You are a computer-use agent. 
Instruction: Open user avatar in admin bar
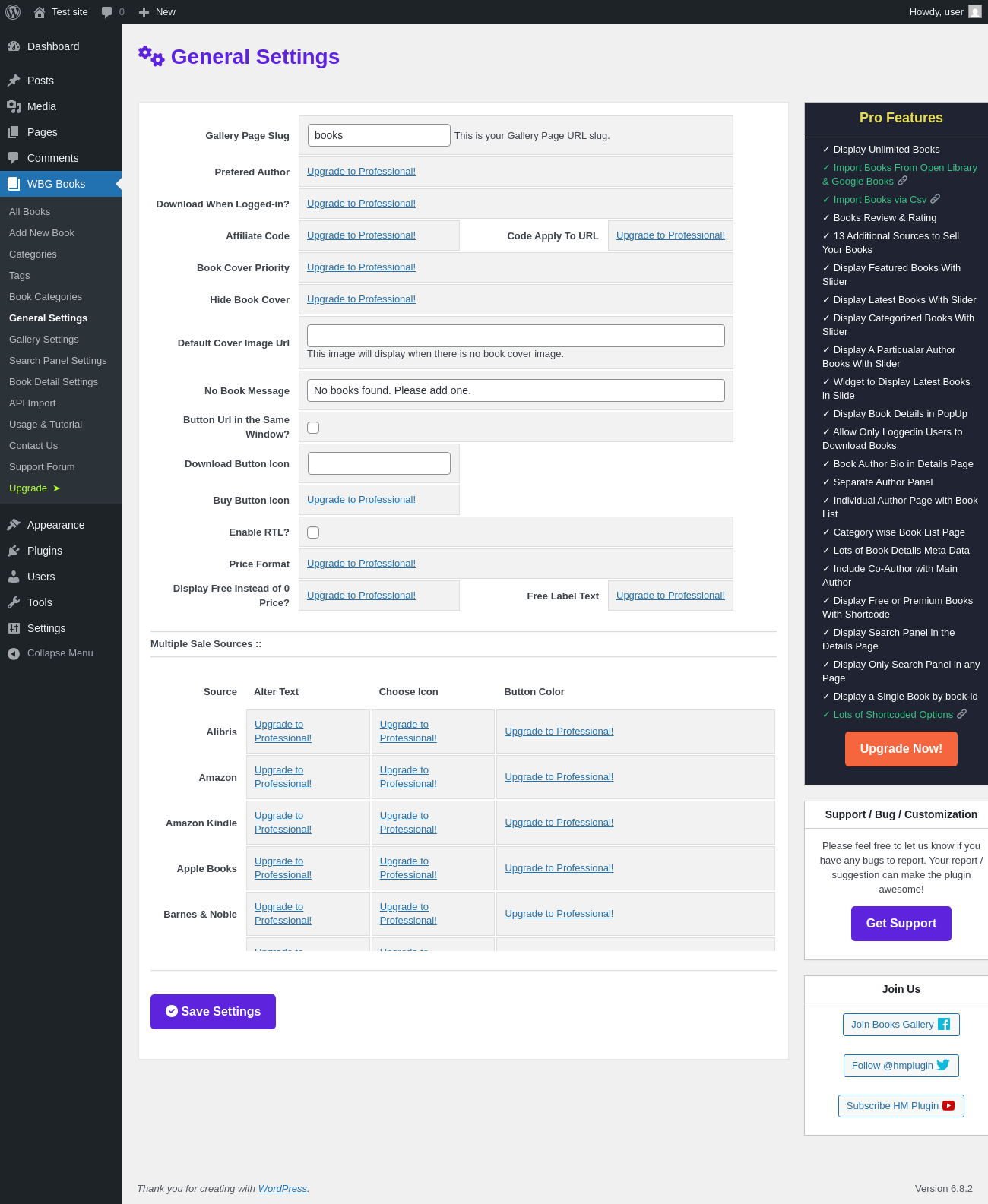click(975, 12)
